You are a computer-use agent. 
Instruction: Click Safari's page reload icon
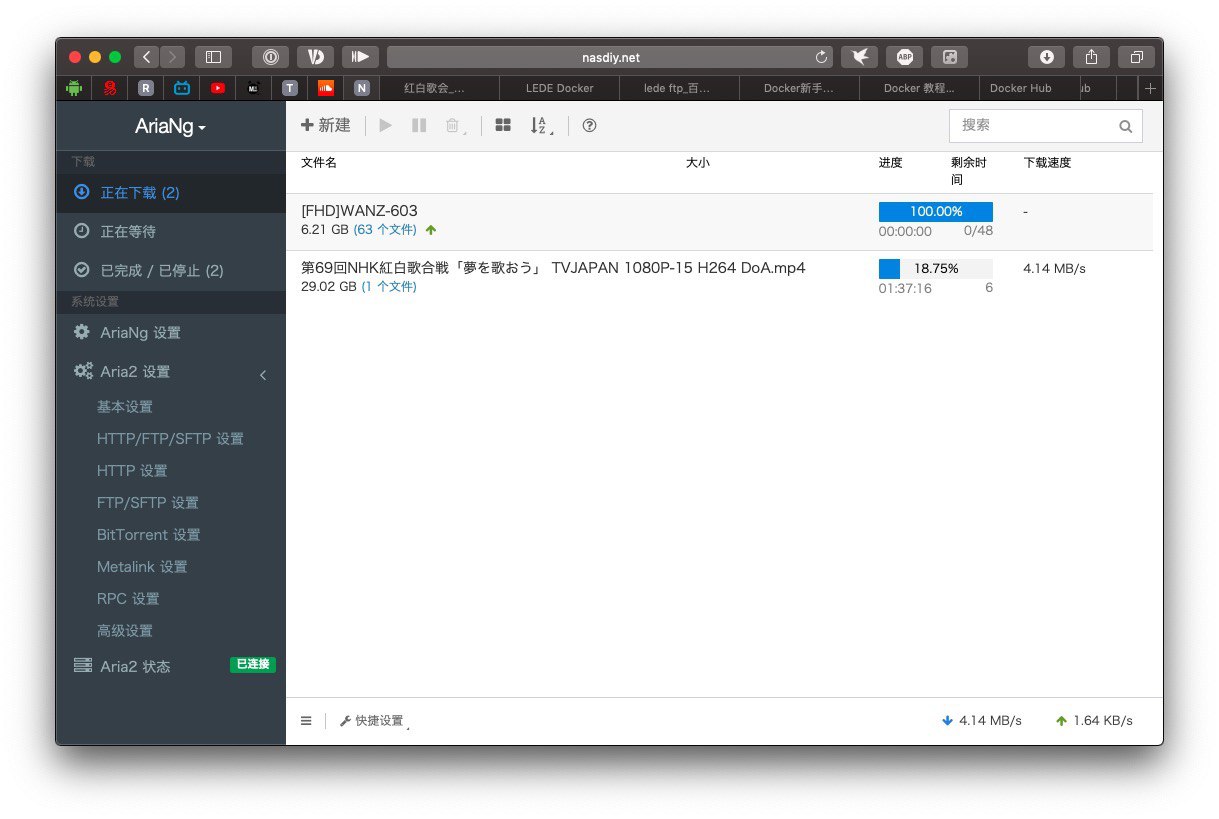click(x=822, y=58)
